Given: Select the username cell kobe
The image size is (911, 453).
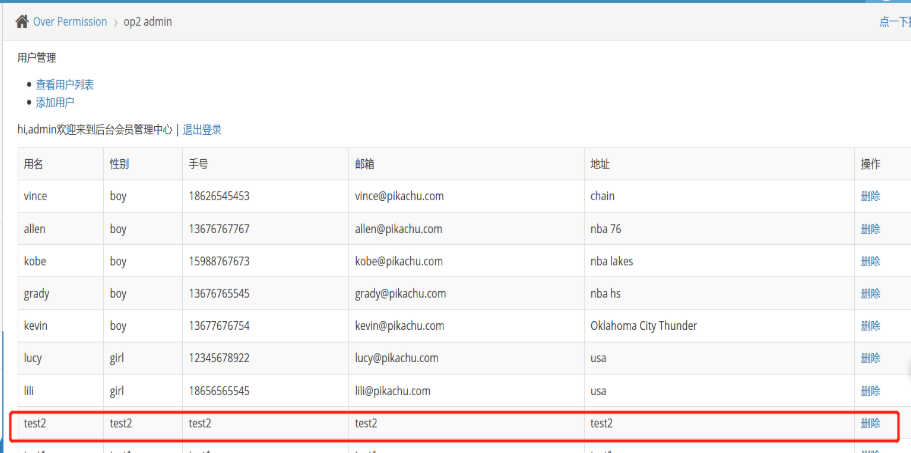Looking at the screenshot, I should [x=35, y=261].
